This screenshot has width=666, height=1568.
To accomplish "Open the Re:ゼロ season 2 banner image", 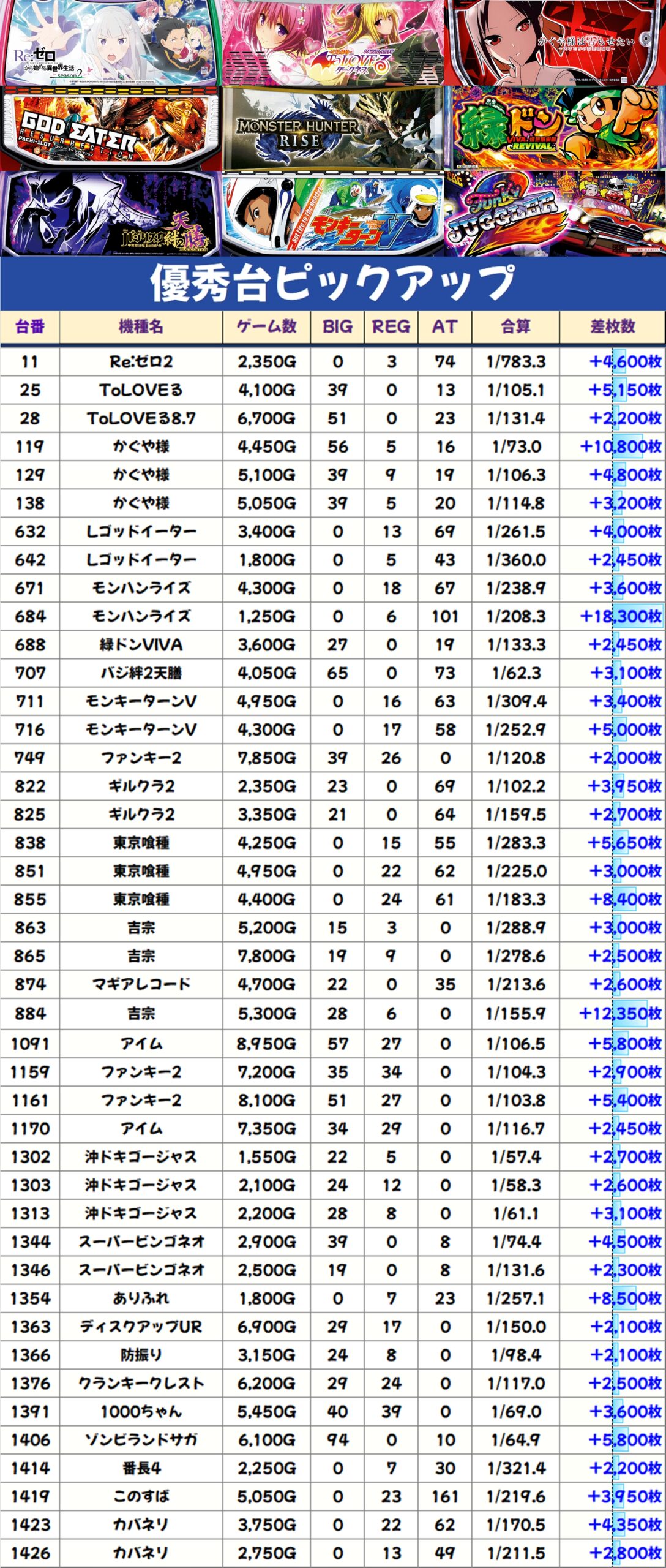I will (x=111, y=42).
